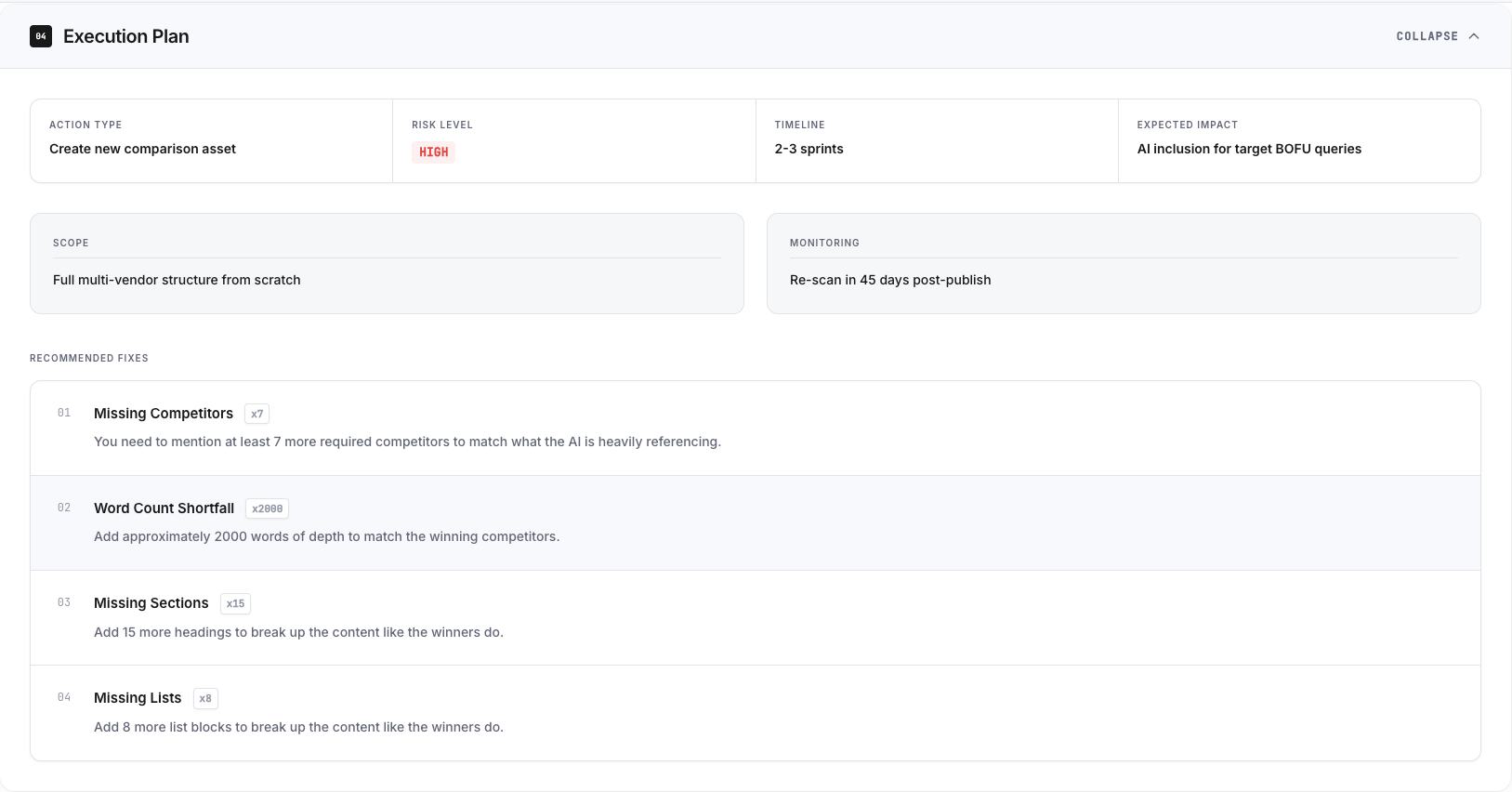This screenshot has width=1512, height=792.
Task: Click the Missing Sections fix title
Action: [x=151, y=603]
